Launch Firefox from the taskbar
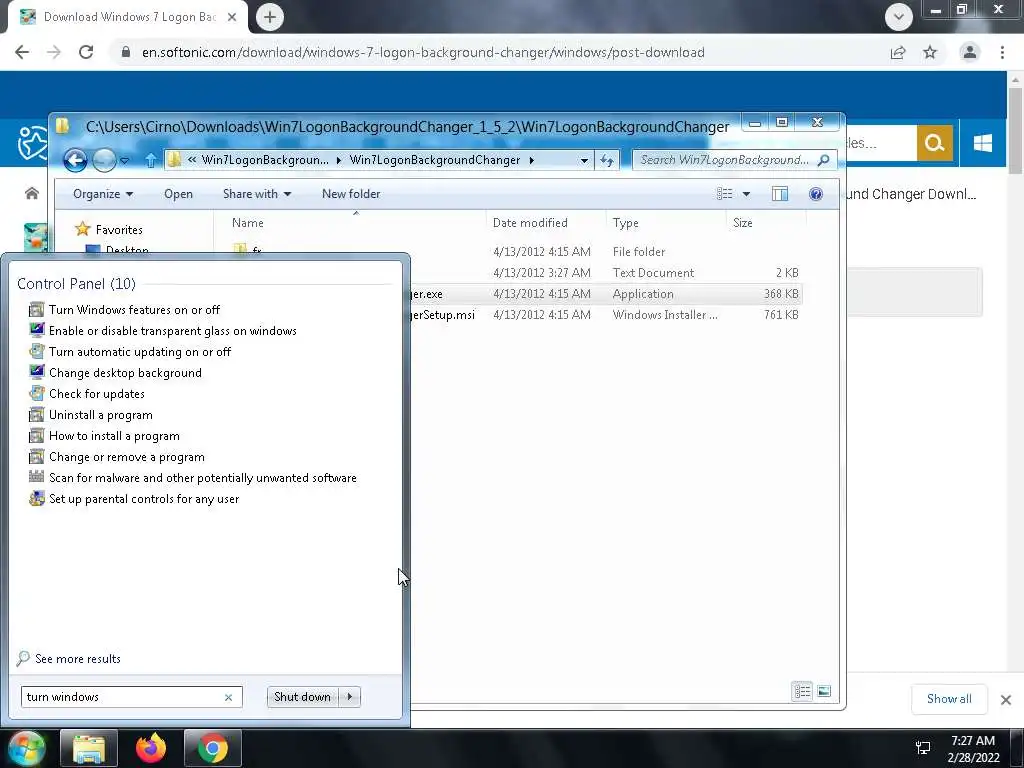 pyautogui.click(x=151, y=748)
